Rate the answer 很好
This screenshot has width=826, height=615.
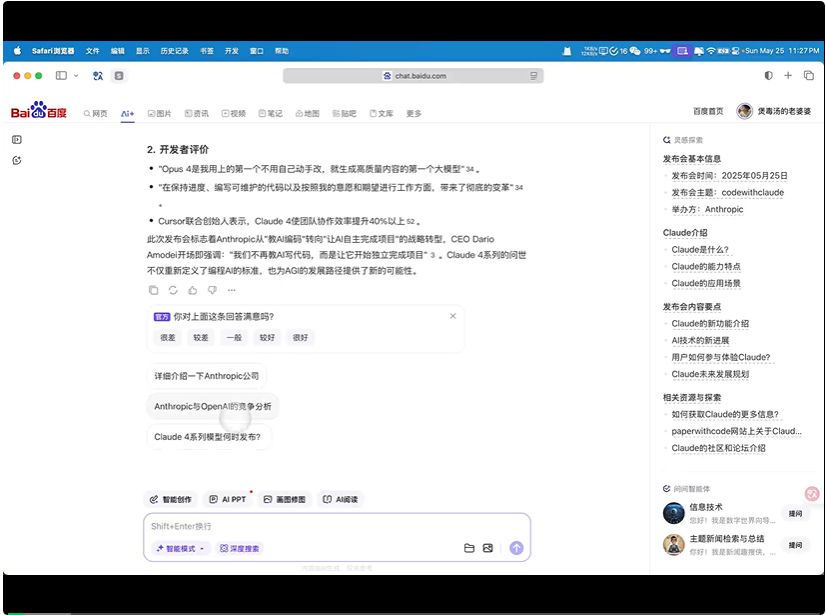click(x=300, y=337)
